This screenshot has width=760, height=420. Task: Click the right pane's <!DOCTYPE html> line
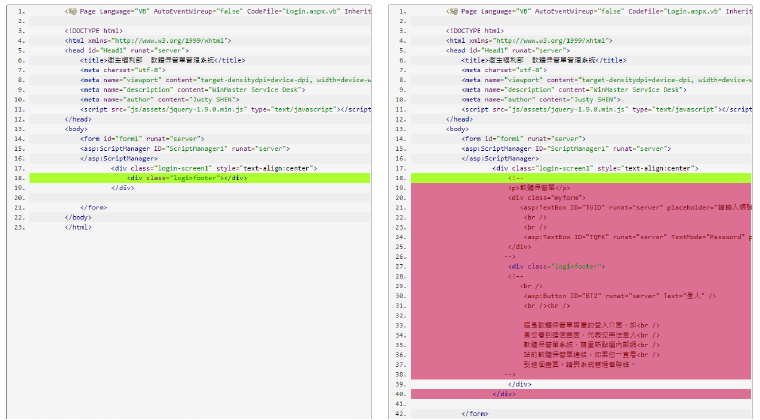(x=475, y=31)
